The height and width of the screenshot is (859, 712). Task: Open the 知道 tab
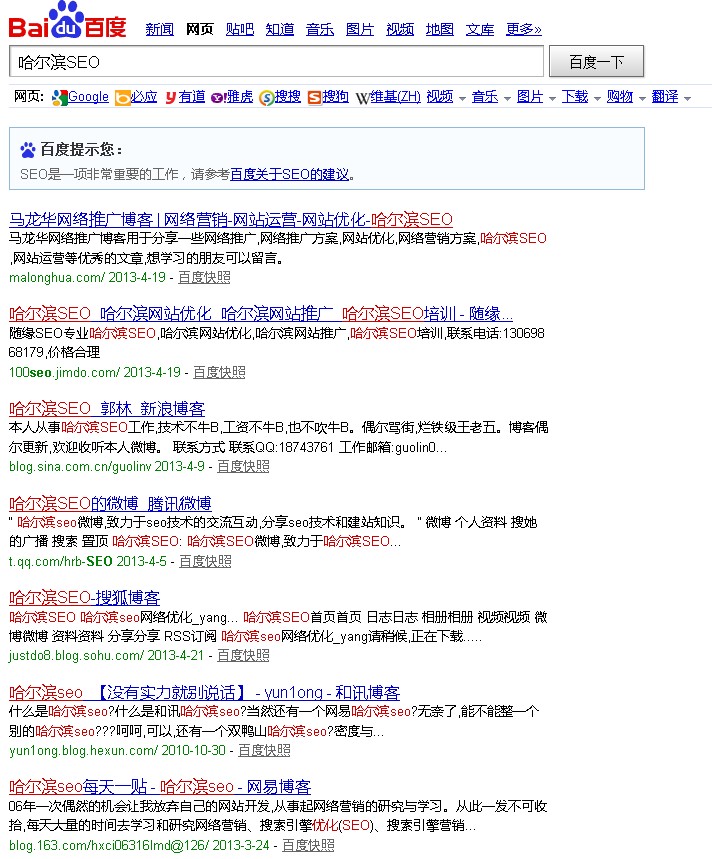pos(280,29)
